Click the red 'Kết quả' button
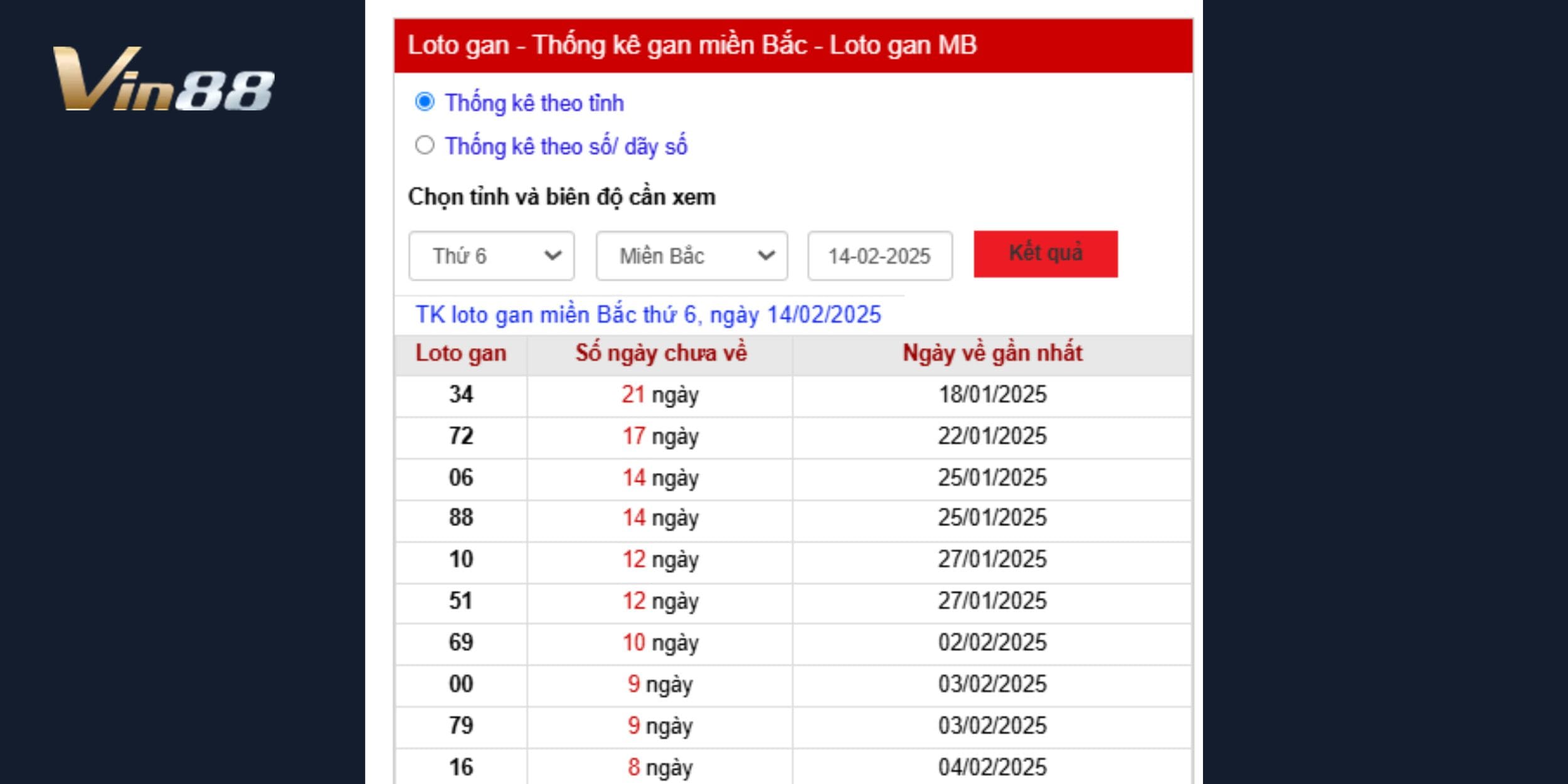Viewport: 1568px width, 784px height. [x=1046, y=254]
